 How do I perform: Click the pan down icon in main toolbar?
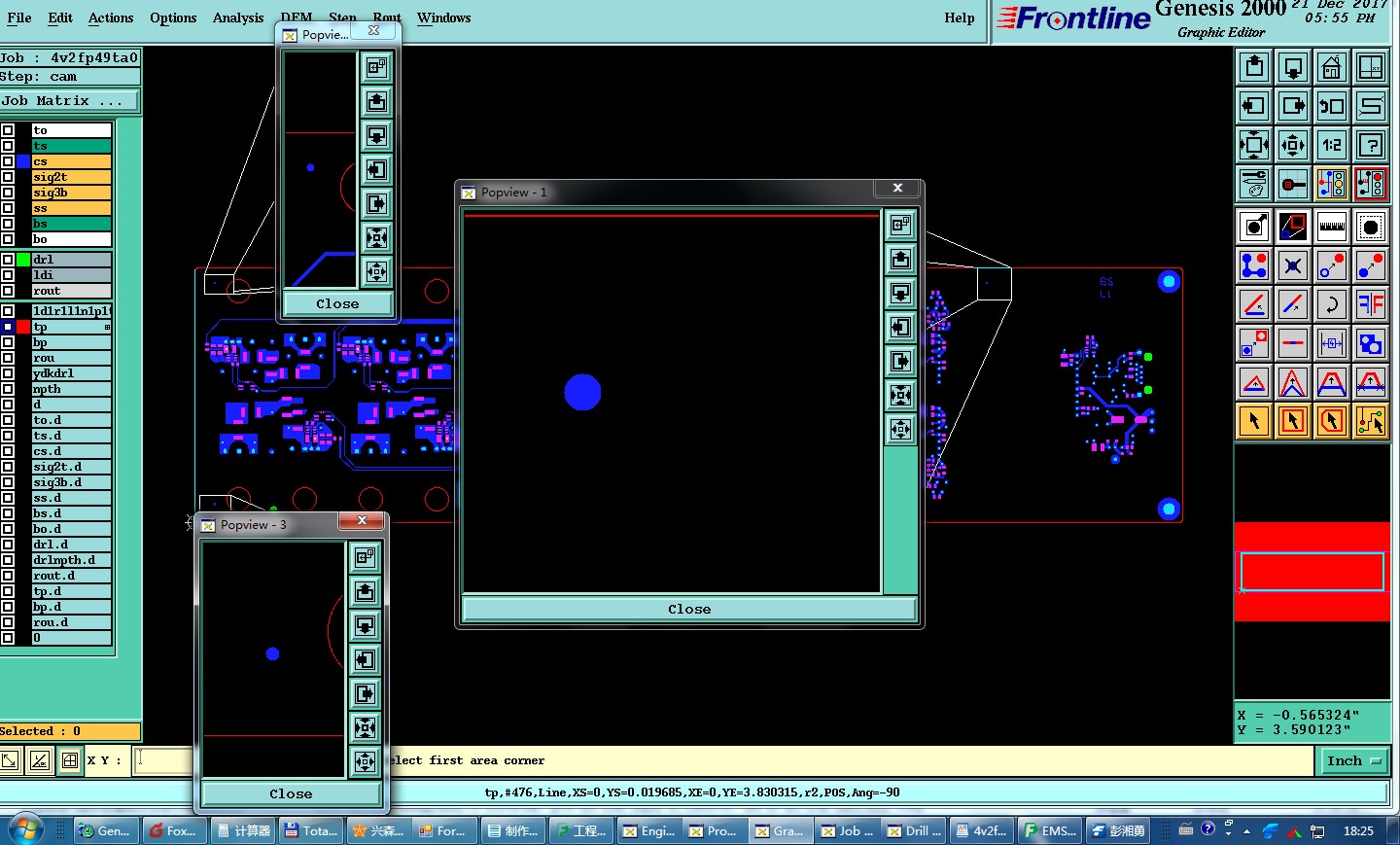[1293, 67]
